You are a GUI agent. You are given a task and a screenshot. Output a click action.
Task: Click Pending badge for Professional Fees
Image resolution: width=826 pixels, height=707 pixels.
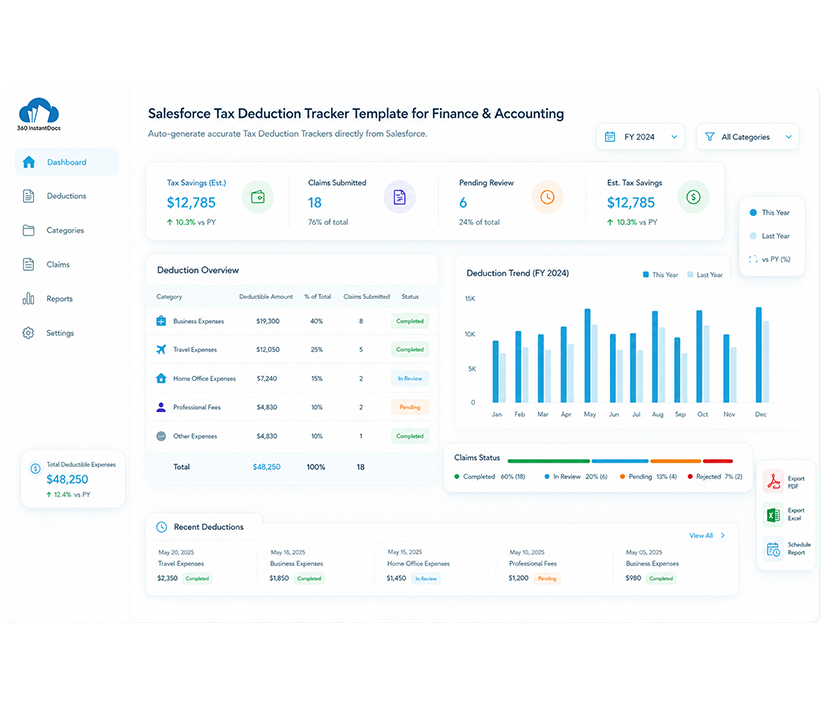[410, 407]
